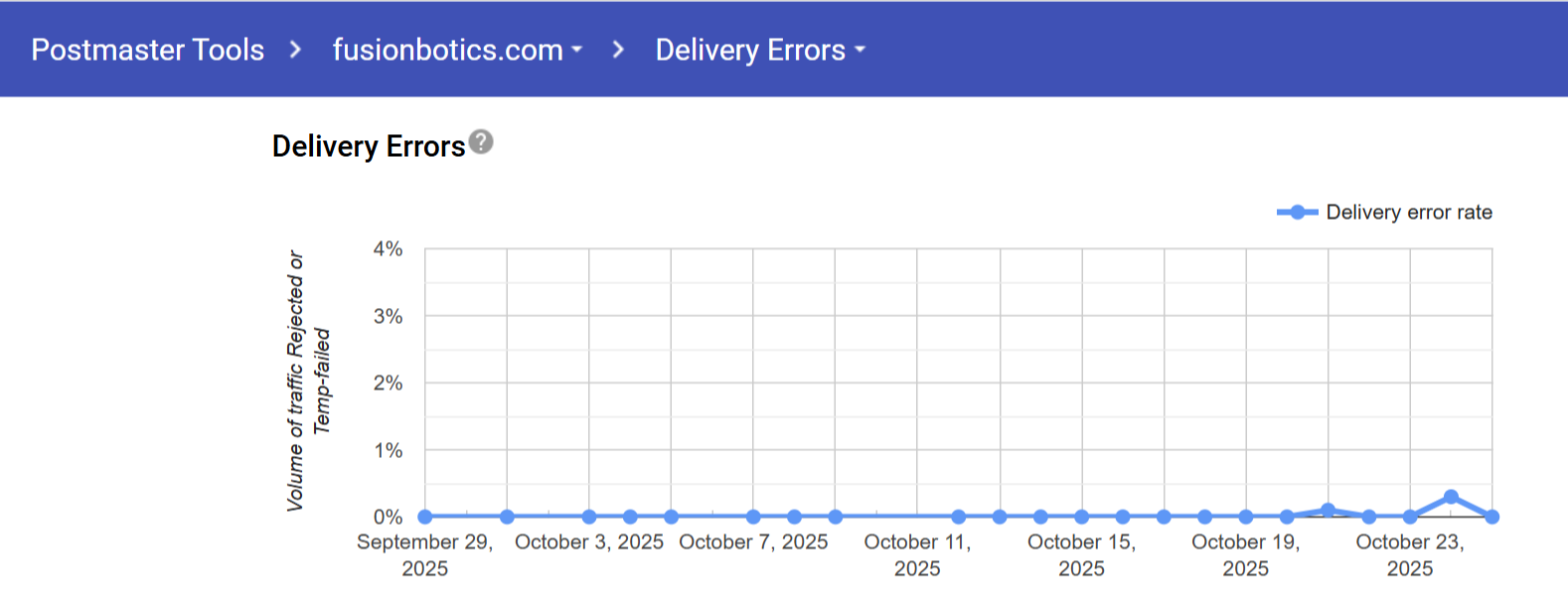The image size is (1568, 615).
Task: Click the data point at September 29, 2025
Action: tap(425, 517)
